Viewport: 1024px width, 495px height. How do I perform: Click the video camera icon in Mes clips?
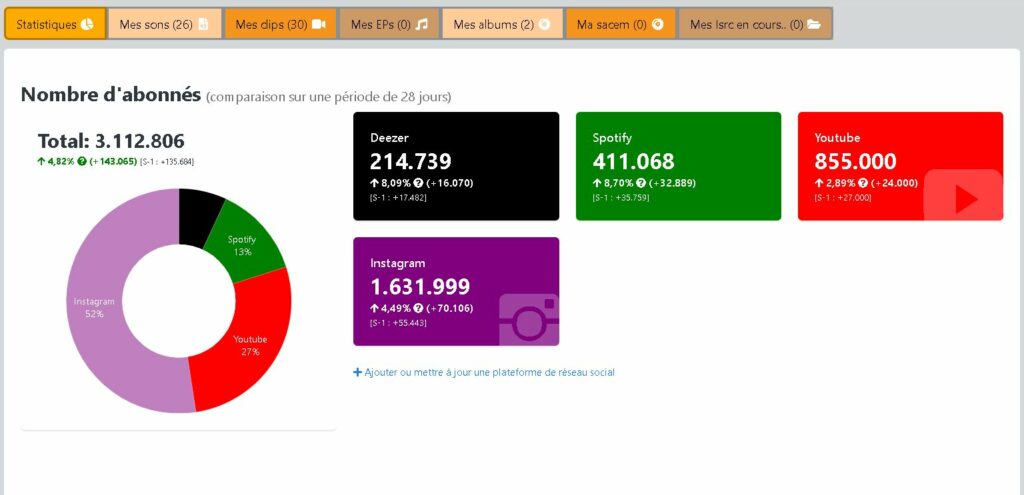[x=318, y=24]
